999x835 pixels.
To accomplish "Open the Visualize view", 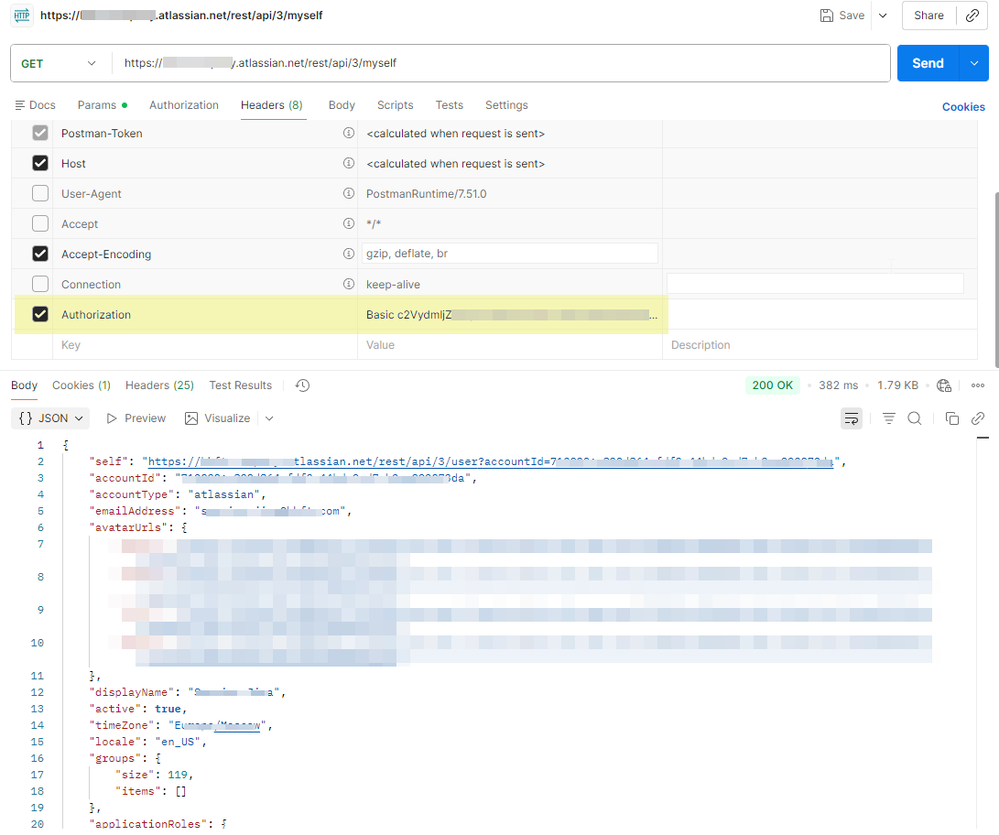I will [x=217, y=418].
